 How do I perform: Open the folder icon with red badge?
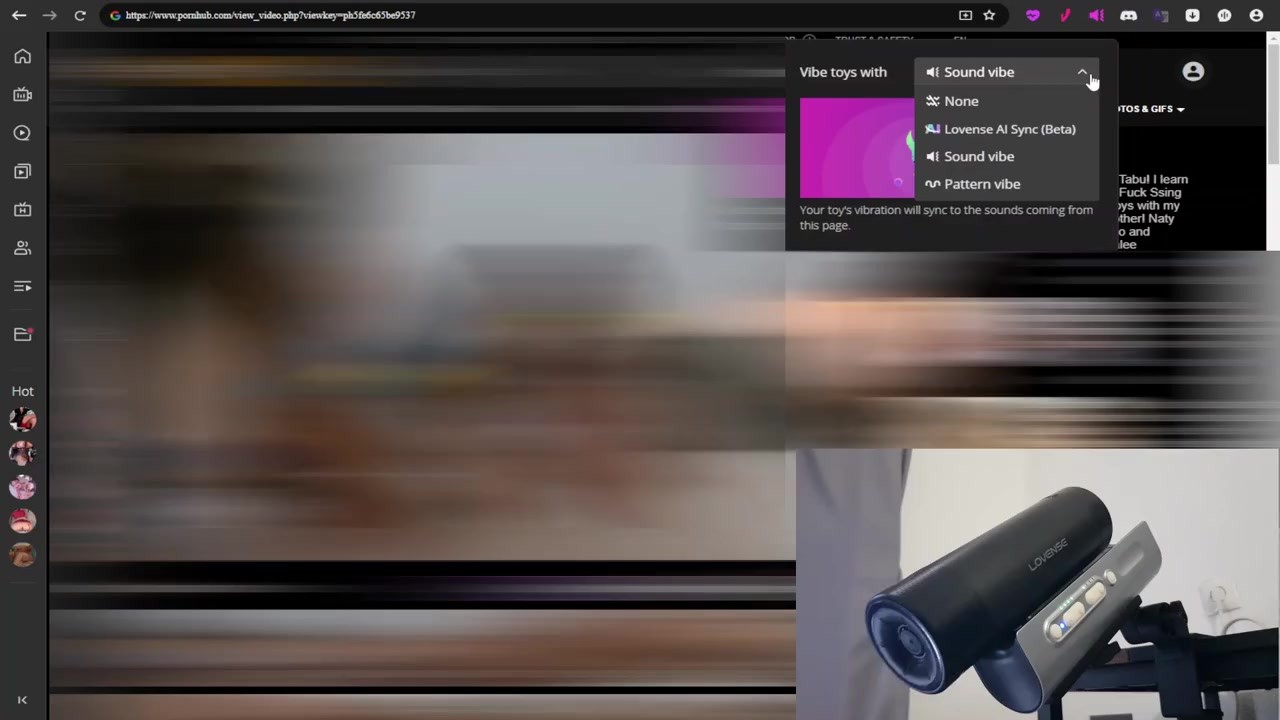point(22,334)
